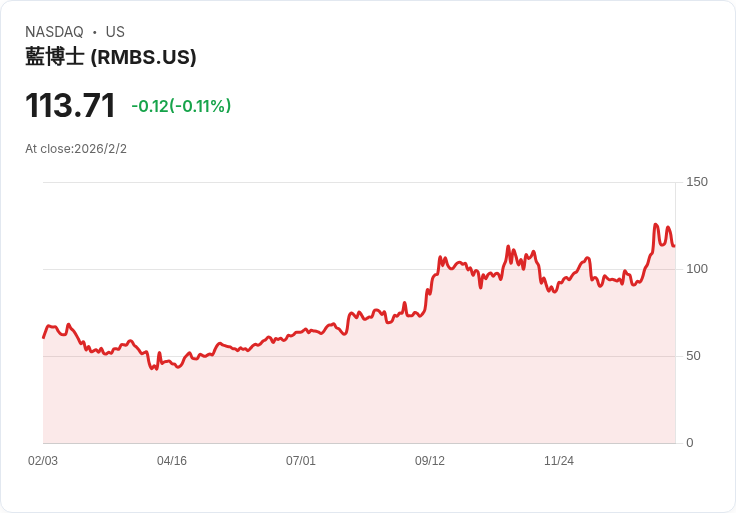Screen dimensions: 736x513
Task: Click the 02/03 date axis label
Action: coord(43,461)
